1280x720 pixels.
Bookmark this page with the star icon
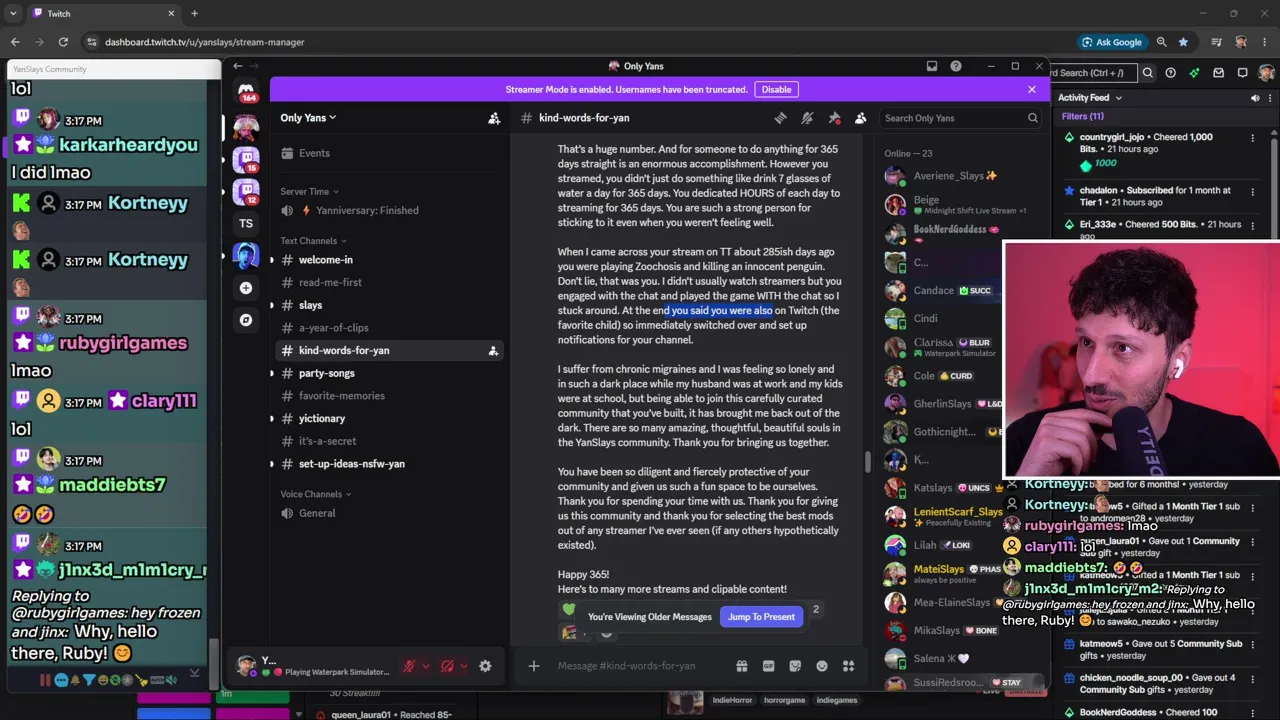click(1184, 42)
